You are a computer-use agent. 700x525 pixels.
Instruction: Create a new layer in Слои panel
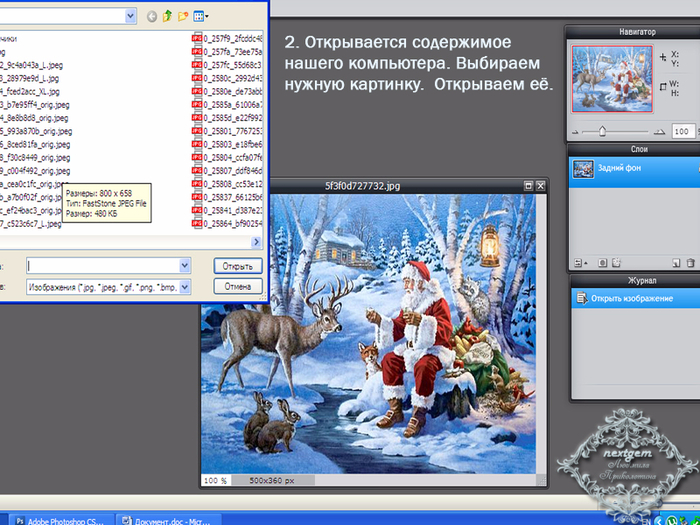click(676, 263)
